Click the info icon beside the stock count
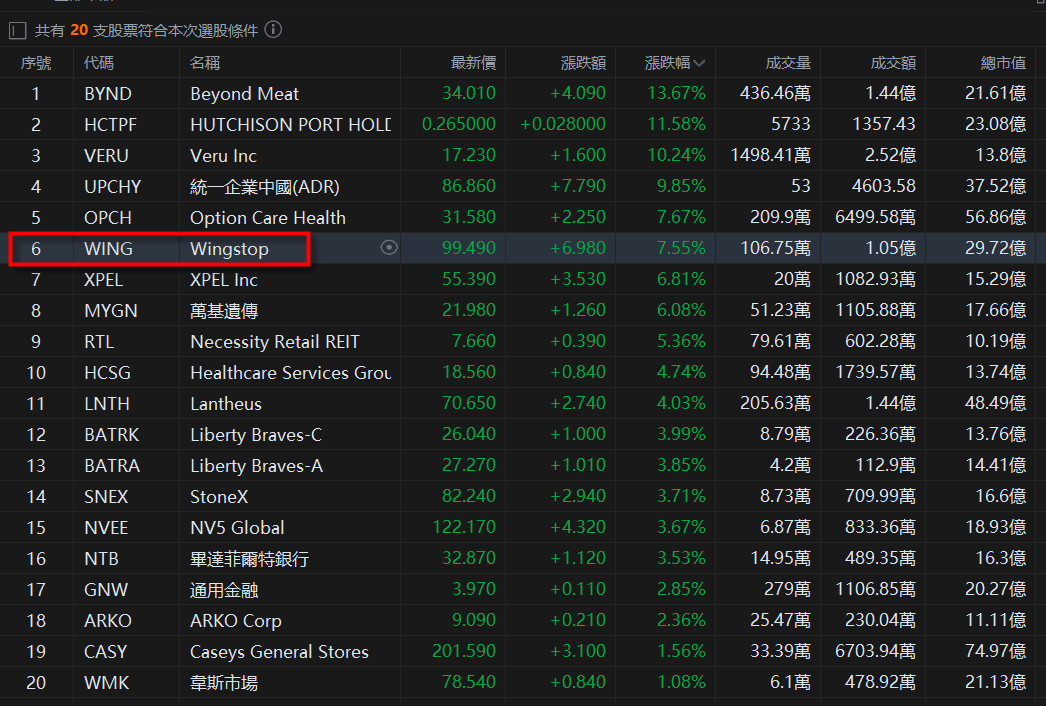The width and height of the screenshot is (1046, 706). (x=273, y=30)
